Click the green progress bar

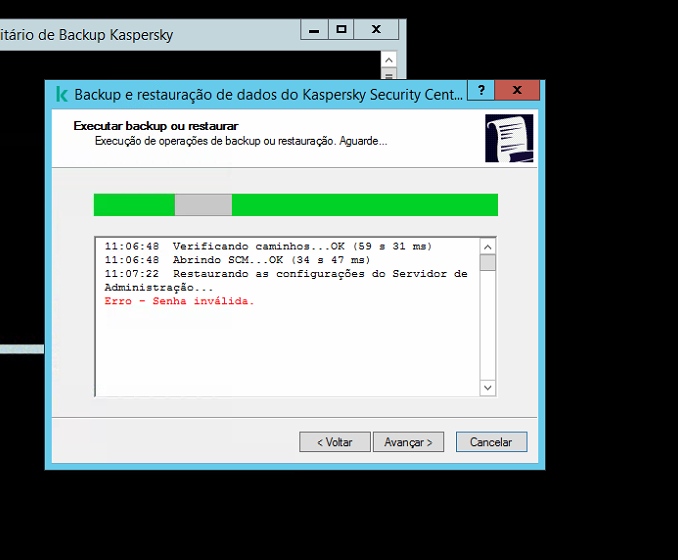coord(296,205)
